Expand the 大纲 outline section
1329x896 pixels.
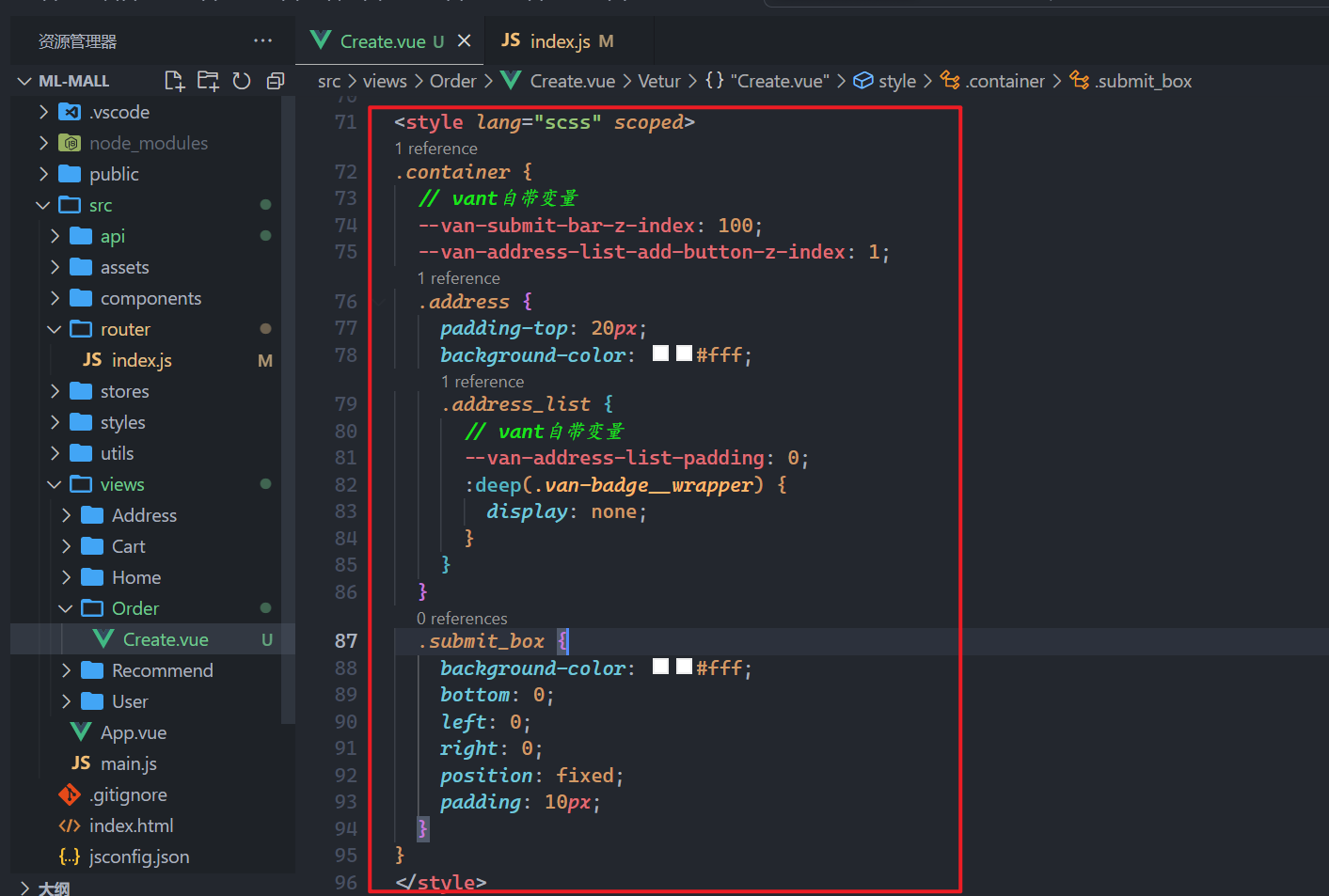25,888
